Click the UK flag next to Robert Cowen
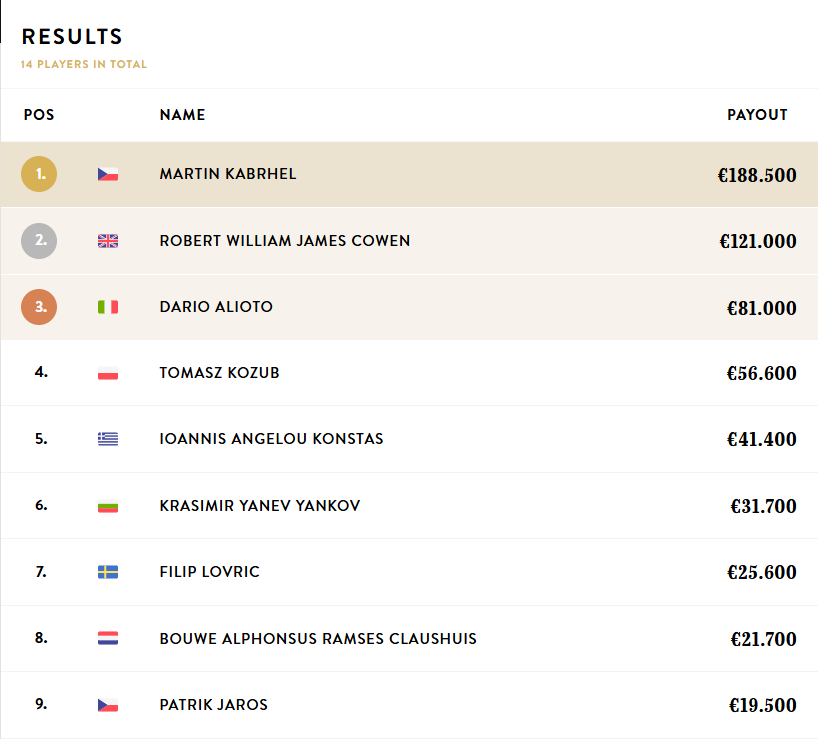This screenshot has width=818, height=739. click(x=108, y=241)
